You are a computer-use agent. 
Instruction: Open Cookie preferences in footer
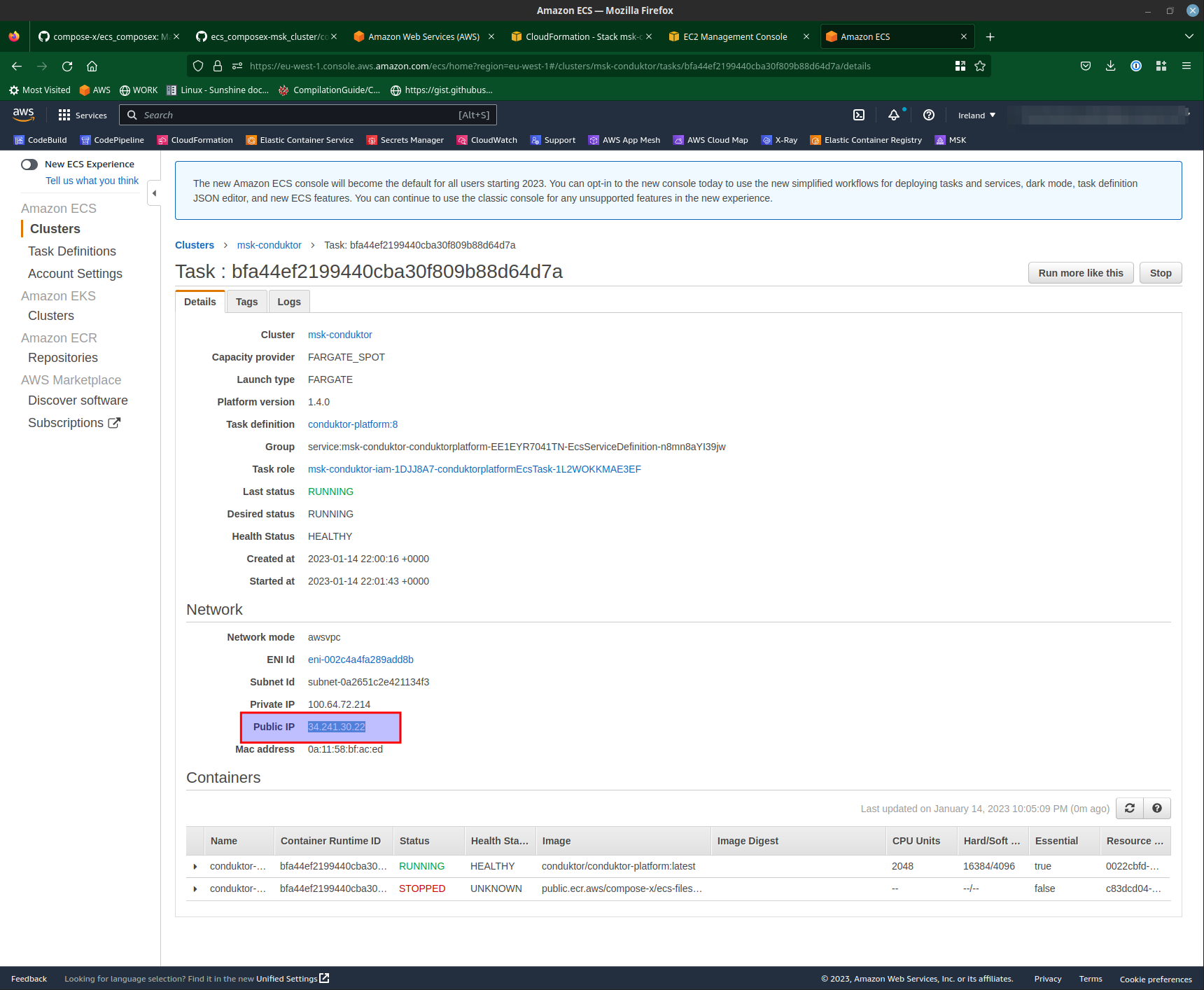click(x=1156, y=979)
